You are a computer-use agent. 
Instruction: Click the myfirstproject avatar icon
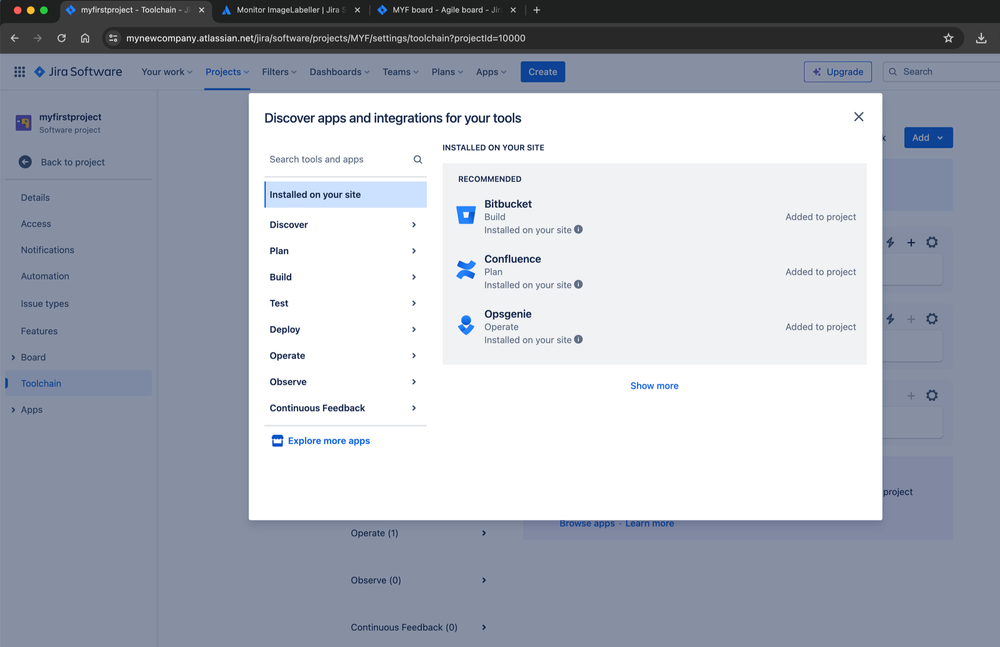pyautogui.click(x=24, y=123)
